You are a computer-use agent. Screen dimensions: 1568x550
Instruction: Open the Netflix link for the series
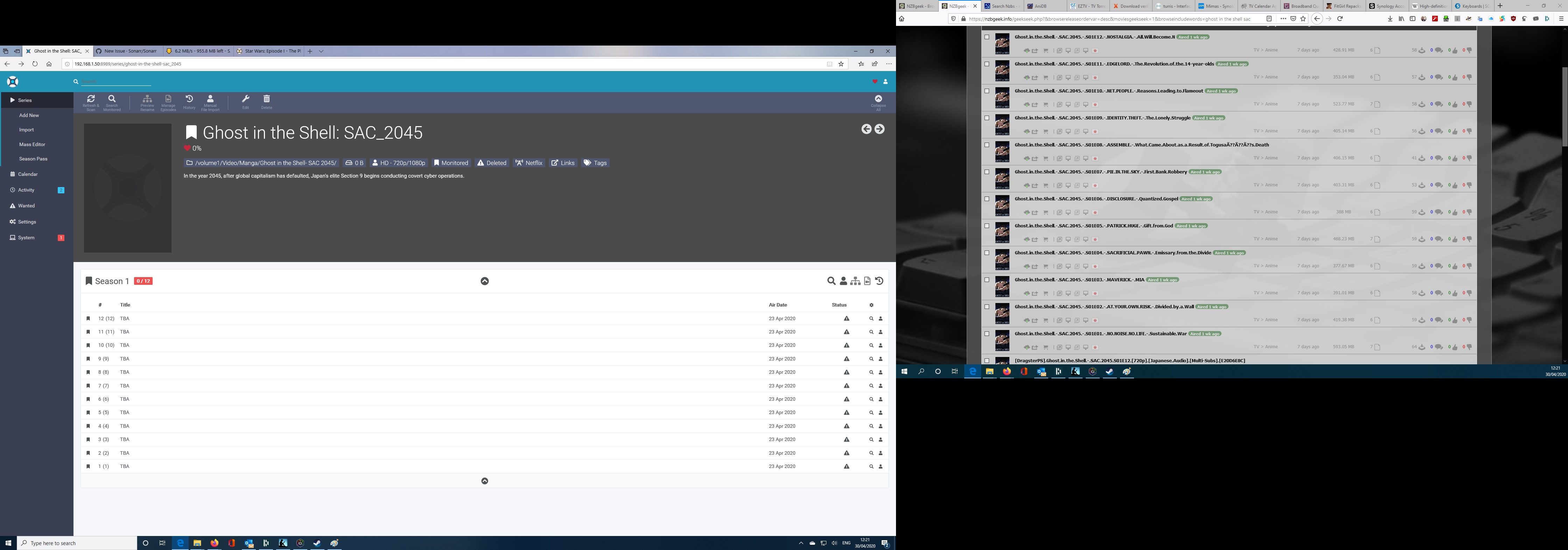tap(529, 163)
